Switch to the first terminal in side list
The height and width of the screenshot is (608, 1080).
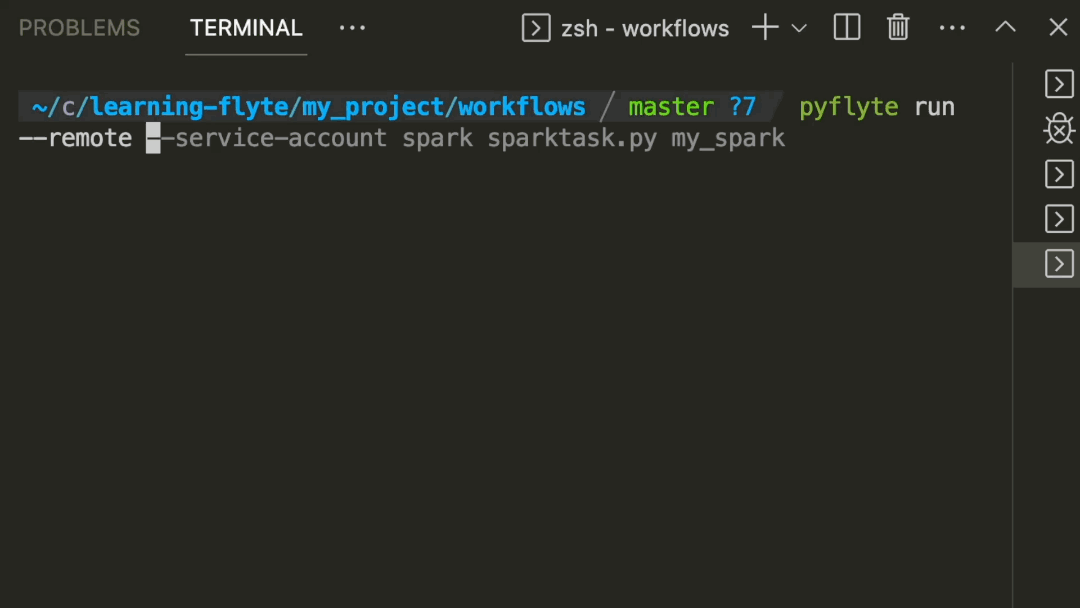click(x=1058, y=84)
